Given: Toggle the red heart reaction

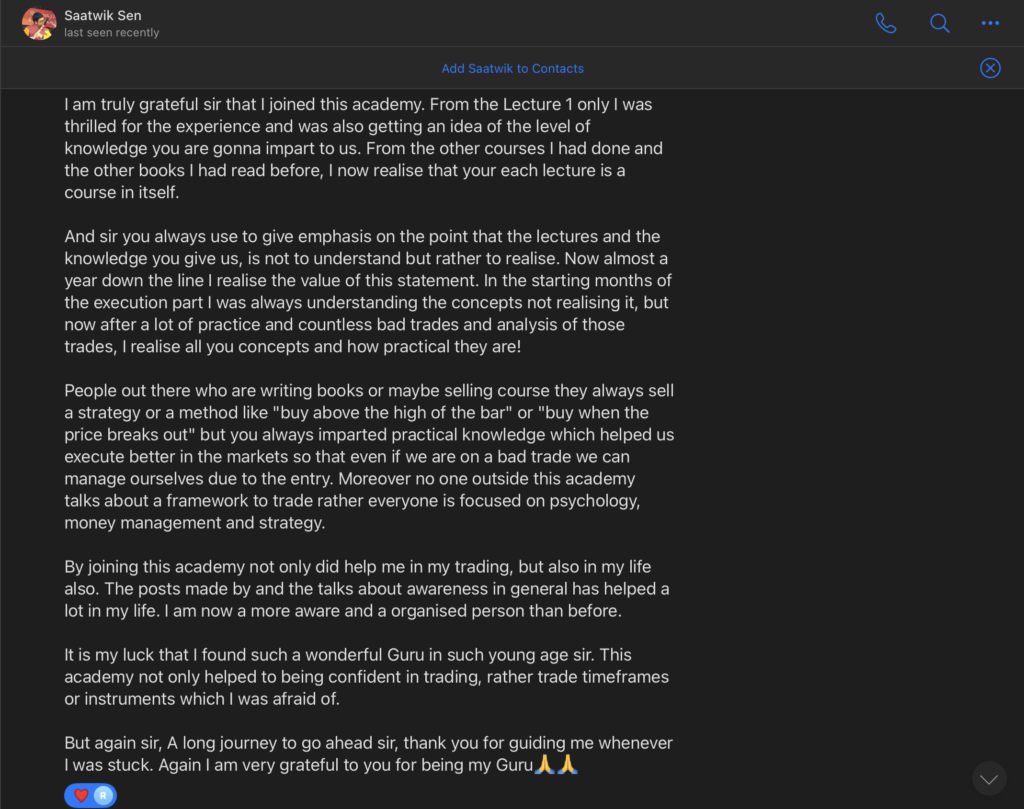Looking at the screenshot, I should [81, 795].
